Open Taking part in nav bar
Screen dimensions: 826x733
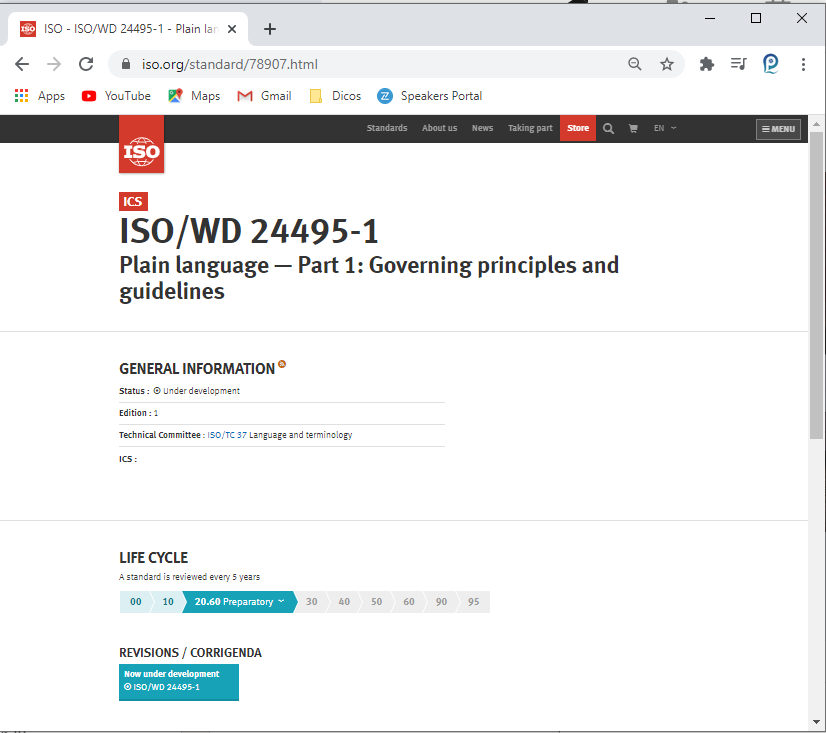pyautogui.click(x=530, y=128)
